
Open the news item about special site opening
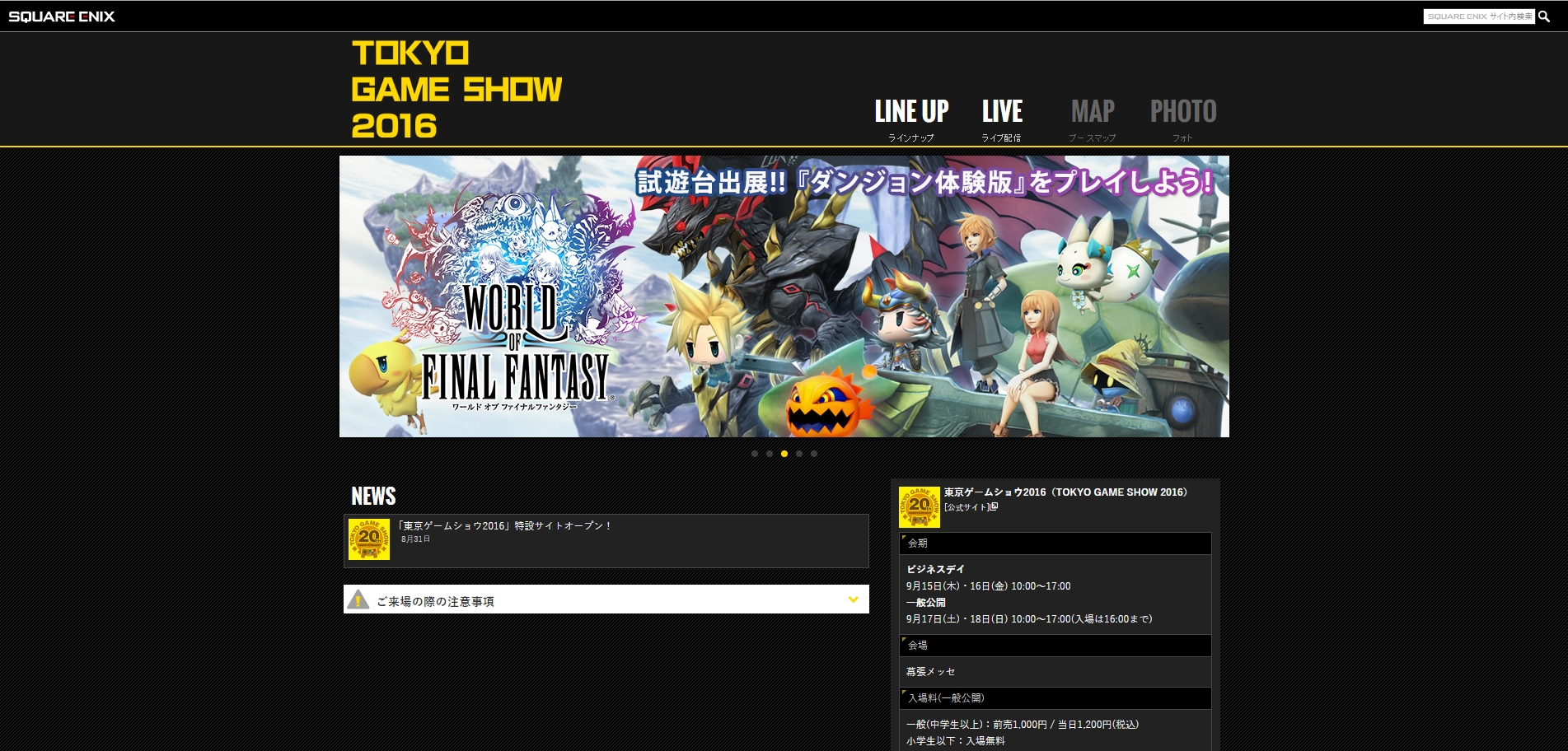(606, 541)
